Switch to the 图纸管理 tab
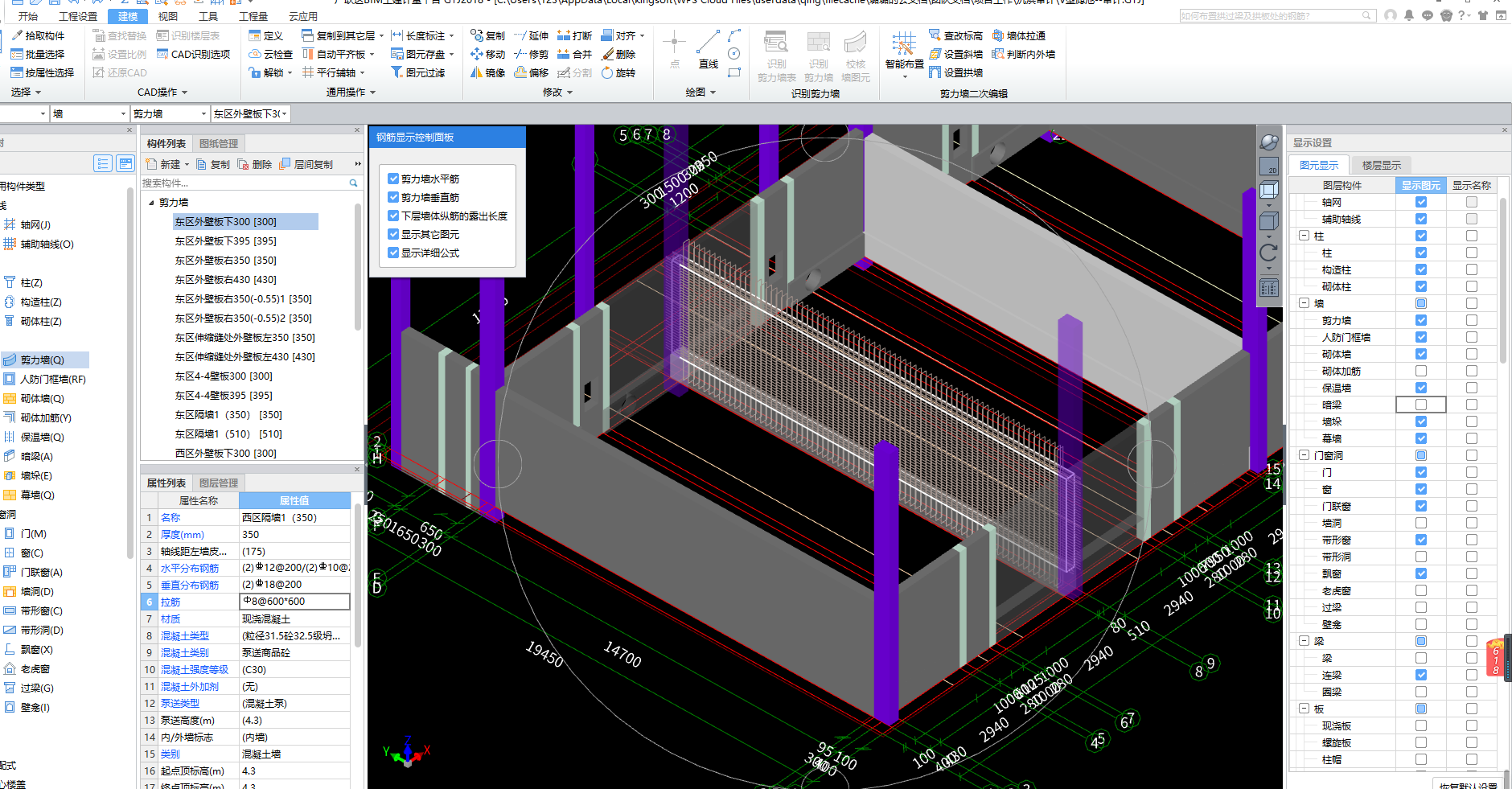The image size is (1512, 789). click(219, 144)
